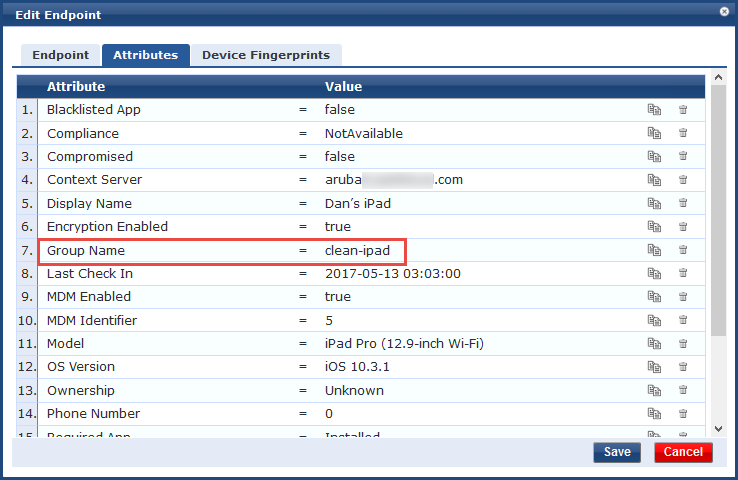The image size is (738, 480).
Task: Copy the Blacklisted App attribute row
Action: 654,110
